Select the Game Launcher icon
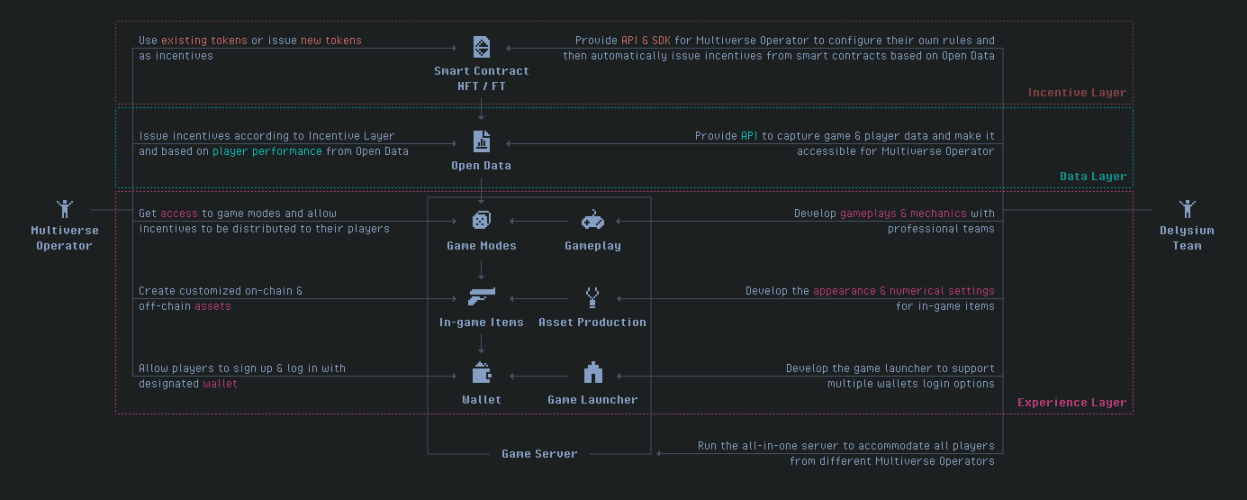Image resolution: width=1247 pixels, height=500 pixels. pyautogui.click(x=592, y=374)
